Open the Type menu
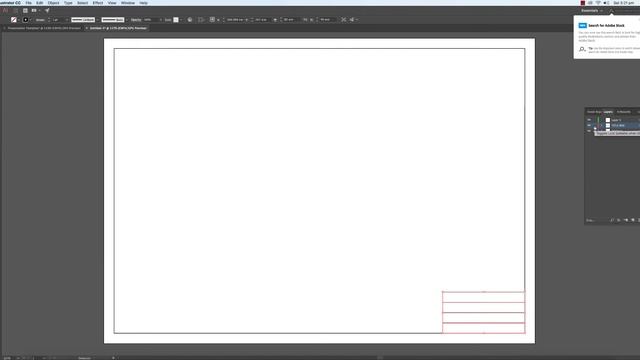 click(68, 3)
